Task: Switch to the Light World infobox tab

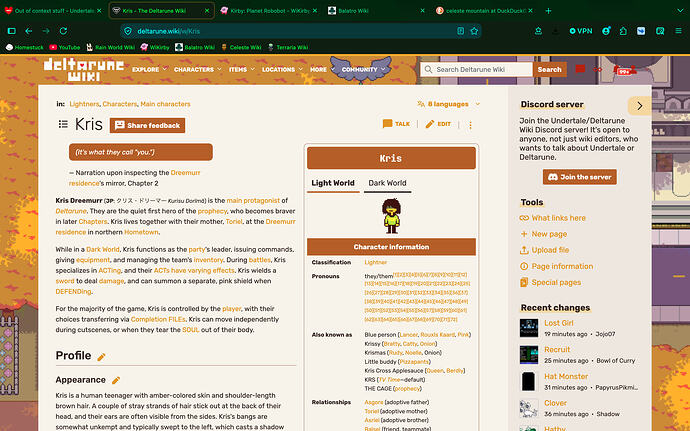Action: tap(333, 183)
